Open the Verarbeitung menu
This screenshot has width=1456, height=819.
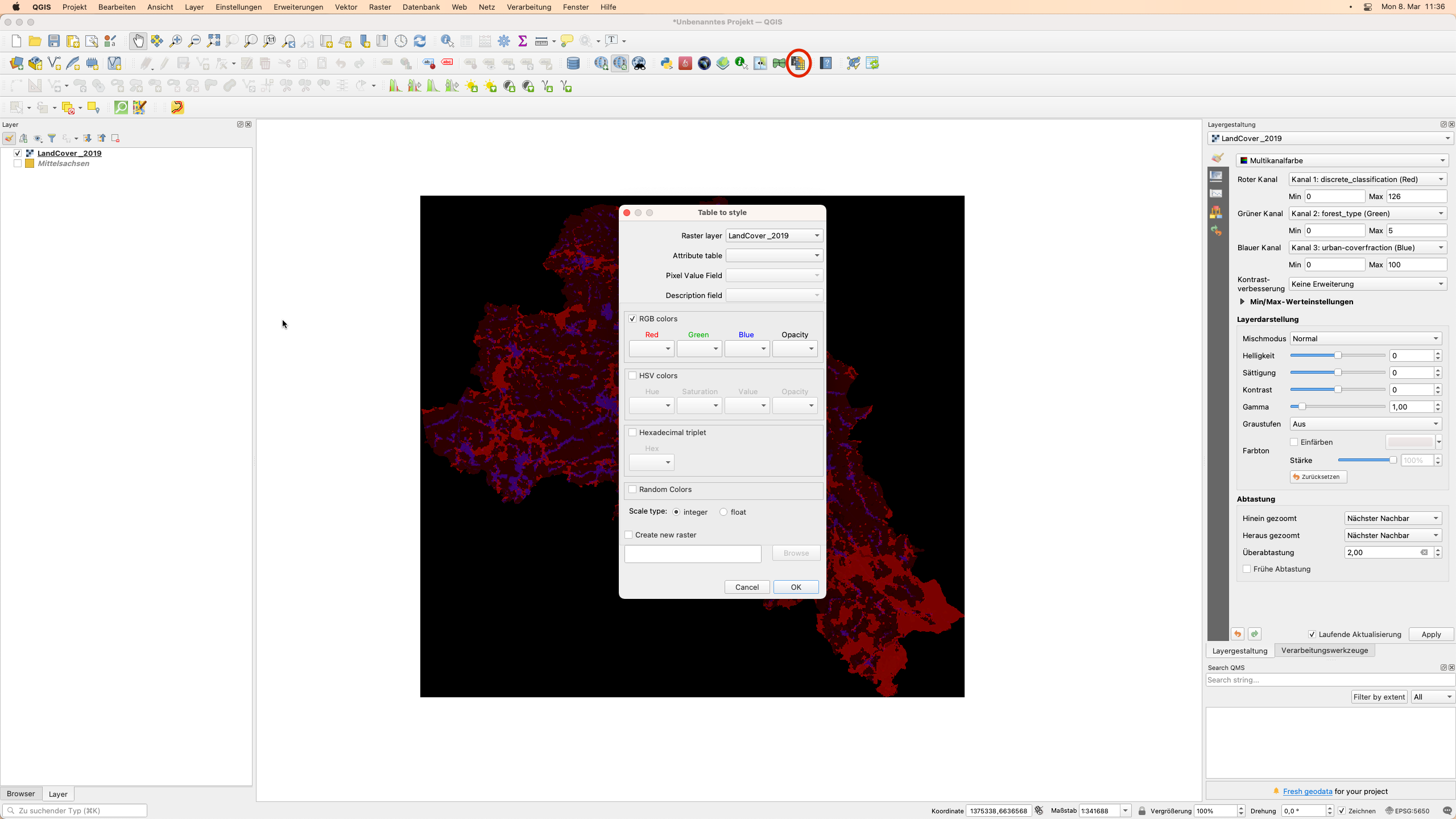(x=529, y=7)
